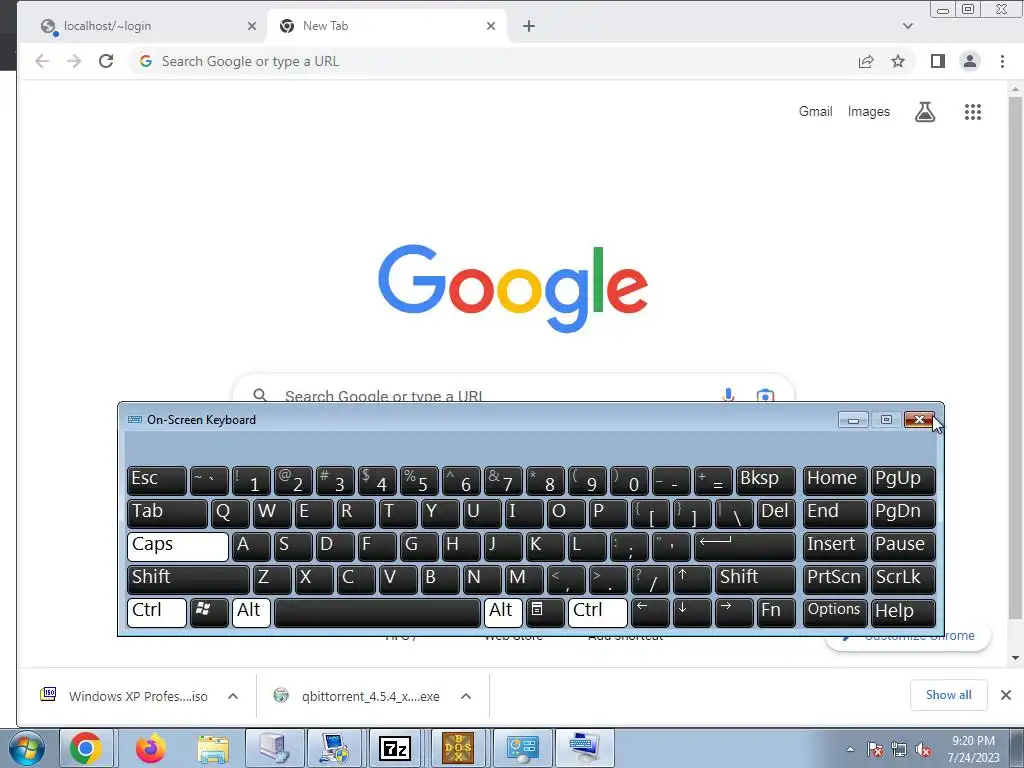Click the Enter key on keyboard

[x=744, y=546]
